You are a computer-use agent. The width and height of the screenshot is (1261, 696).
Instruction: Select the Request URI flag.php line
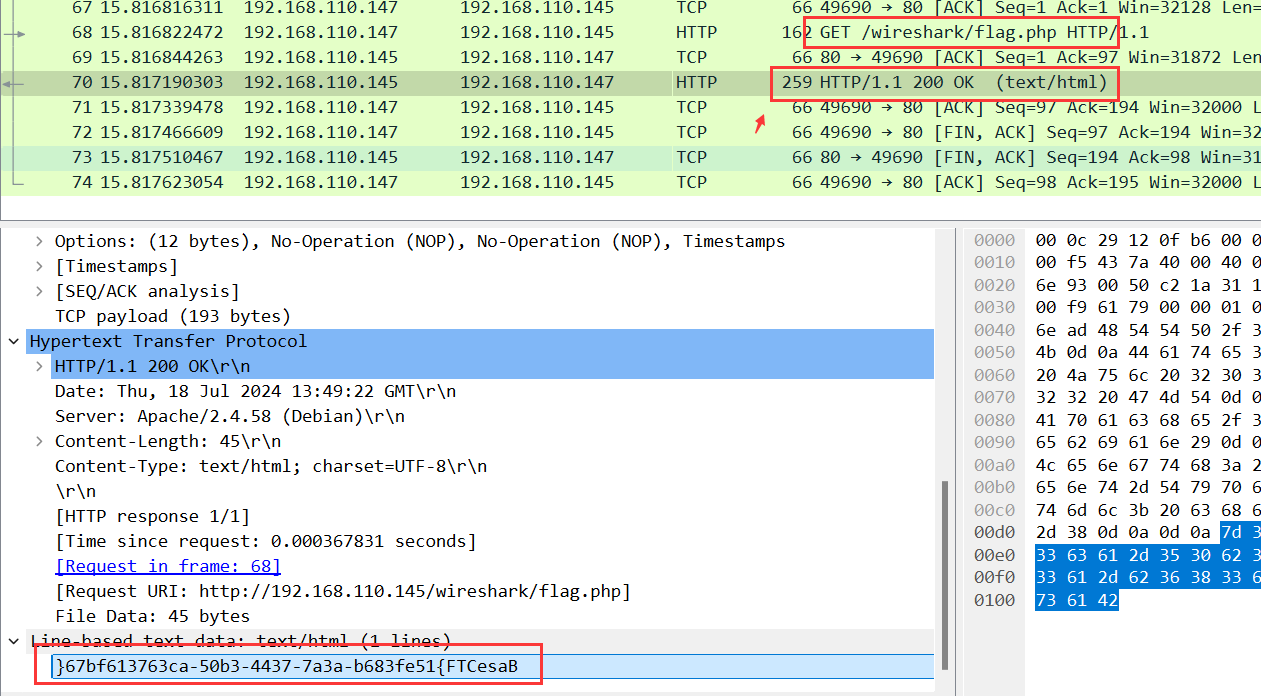pos(342,591)
